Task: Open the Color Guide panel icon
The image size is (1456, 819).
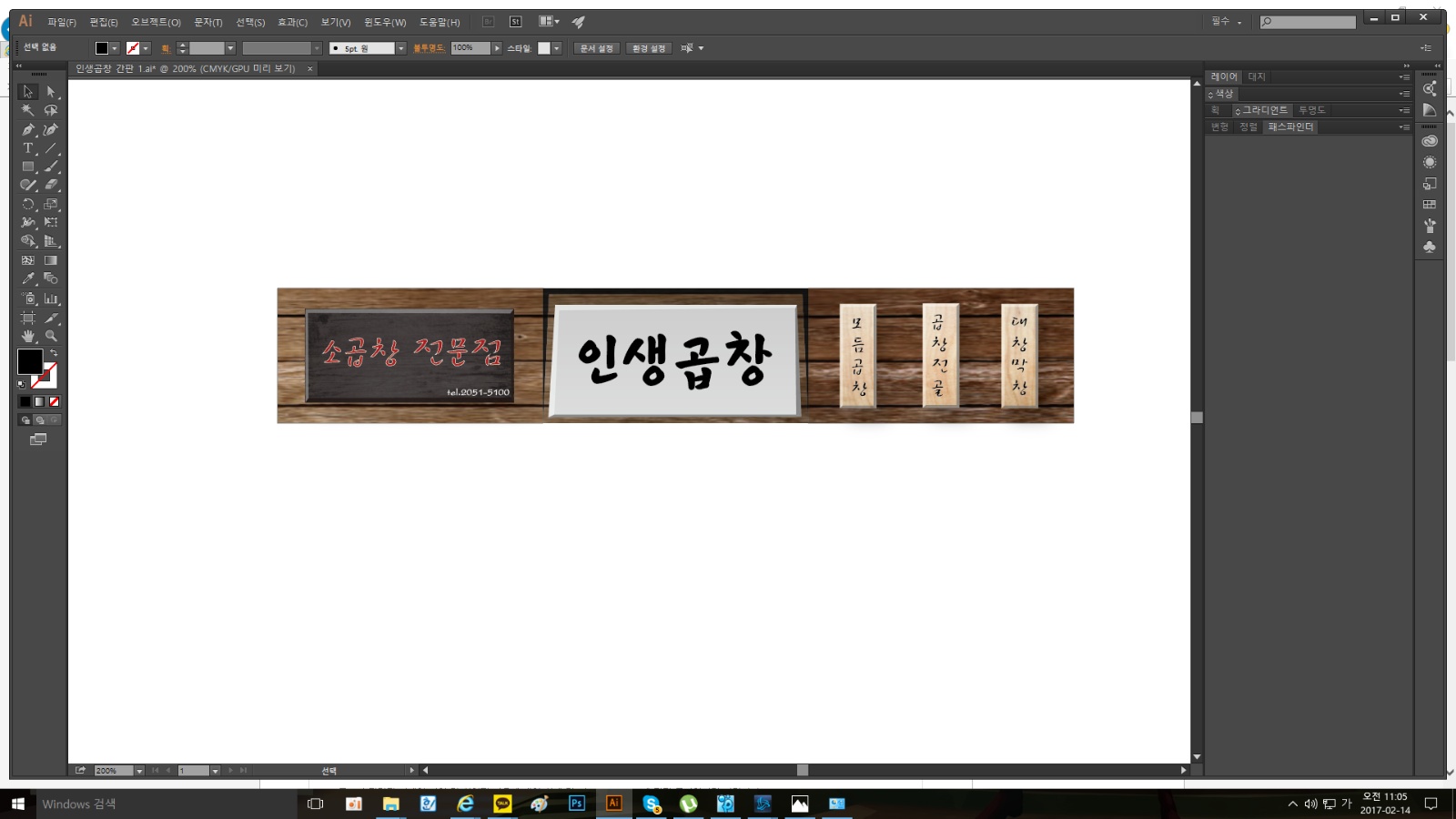Action: (x=1430, y=110)
